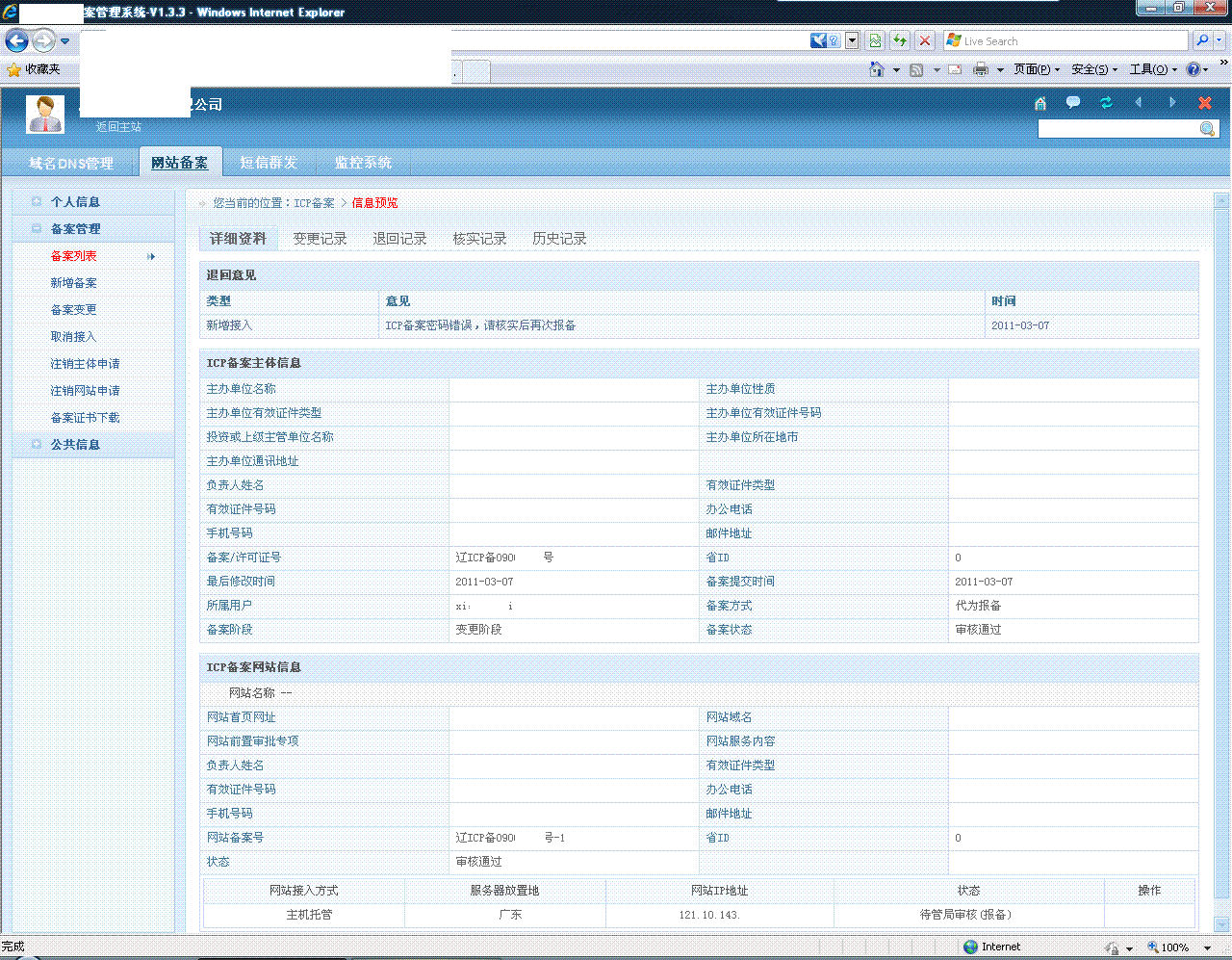The image size is (1232, 960).
Task: Click the message bubble icon in header
Action: click(1072, 103)
